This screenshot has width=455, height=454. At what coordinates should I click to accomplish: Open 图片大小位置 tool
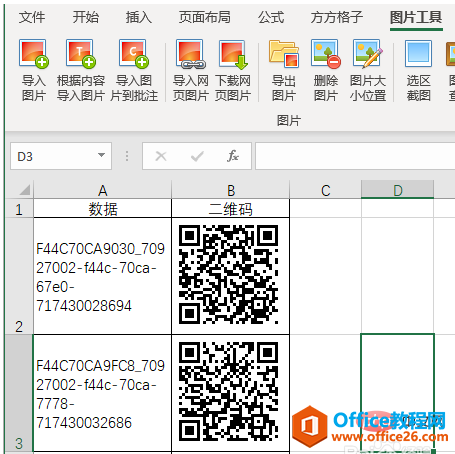(x=368, y=54)
